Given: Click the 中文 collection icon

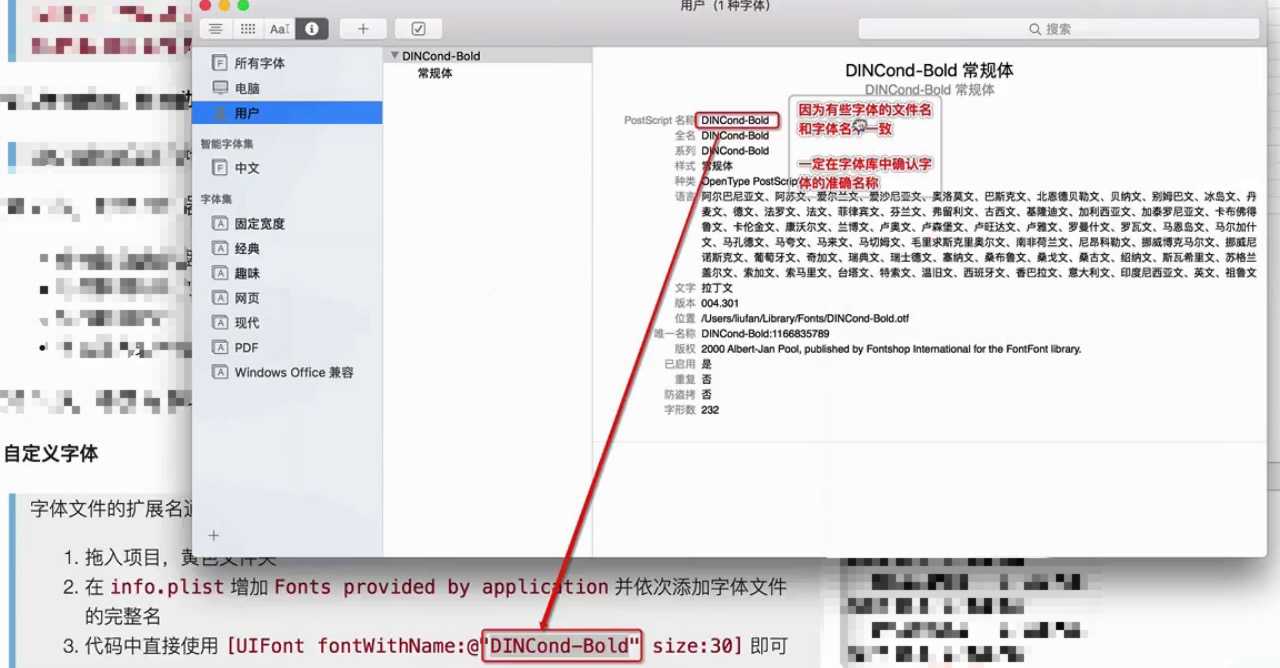Looking at the screenshot, I should click(220, 168).
